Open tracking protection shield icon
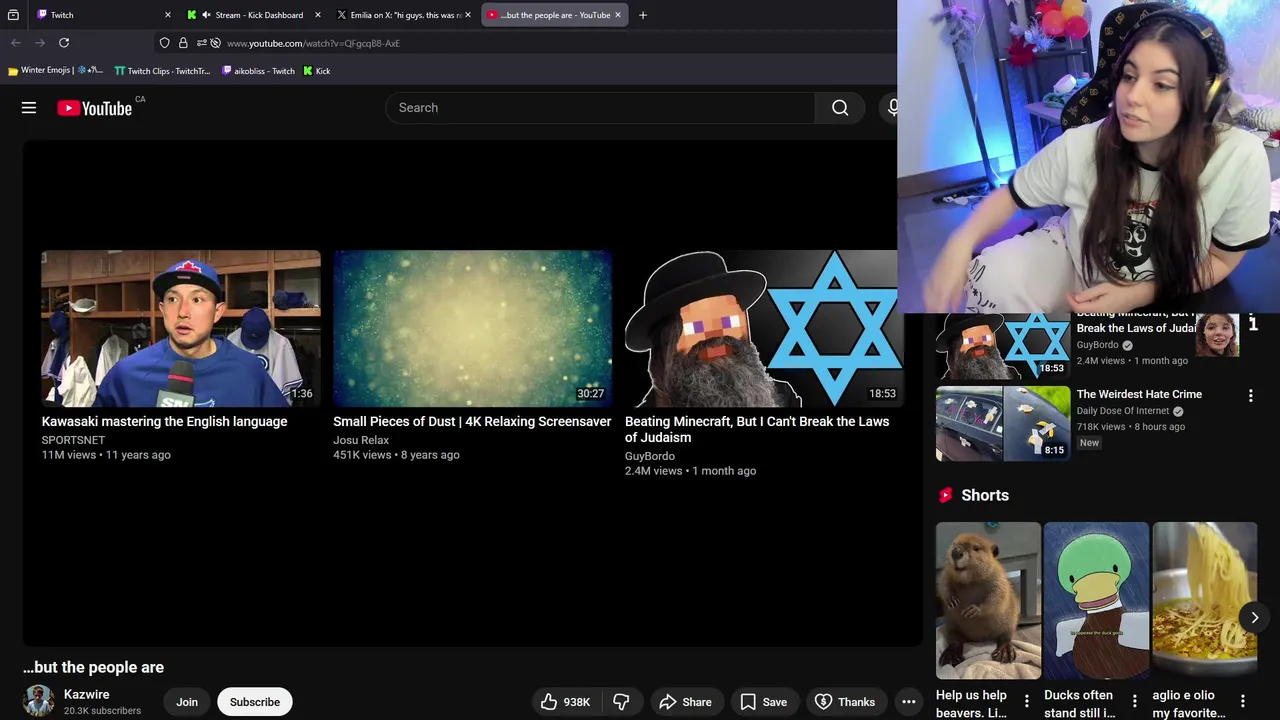The image size is (1280, 720). 165,43
